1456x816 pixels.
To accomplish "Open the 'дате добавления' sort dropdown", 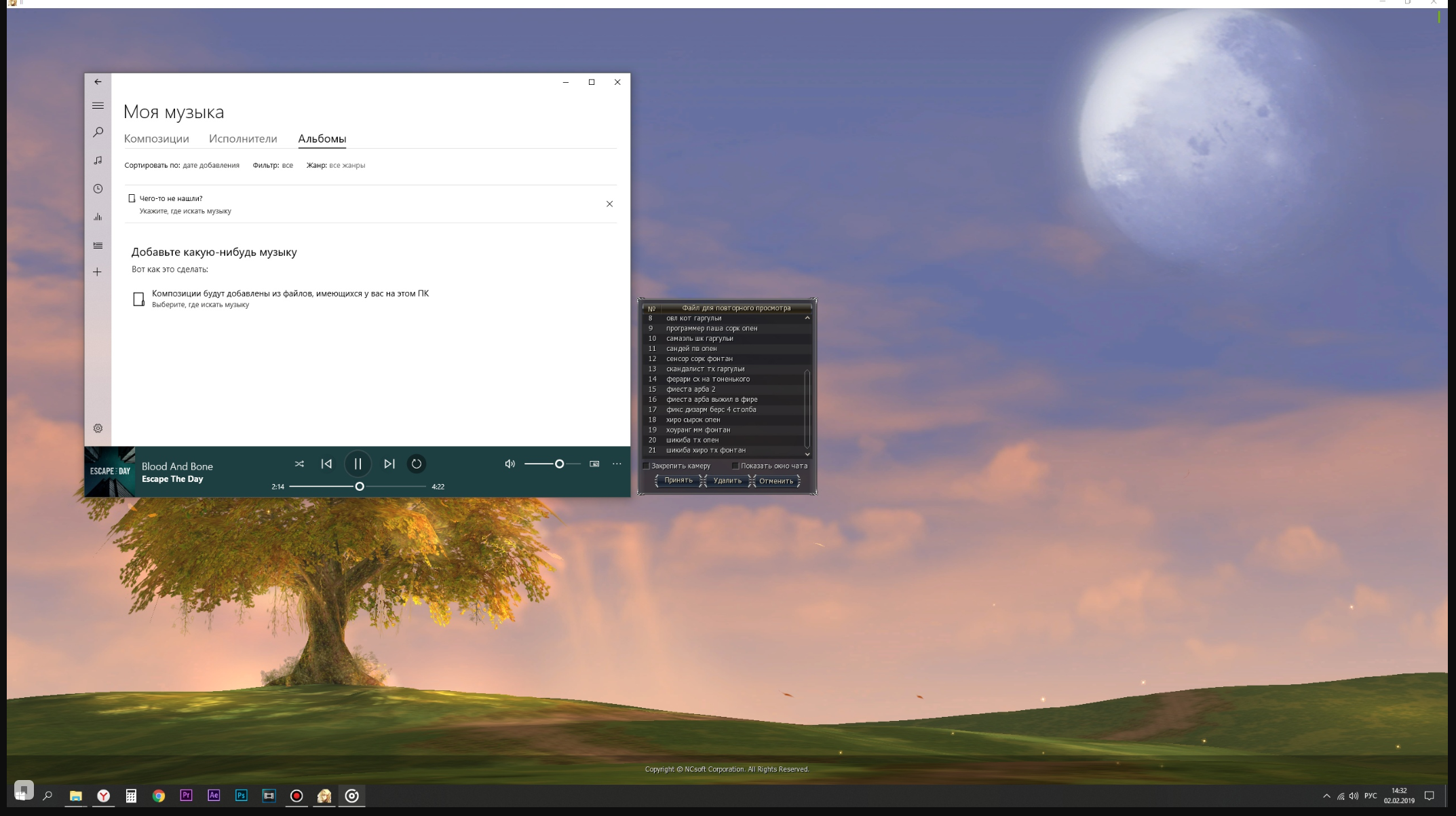I will tap(210, 165).
